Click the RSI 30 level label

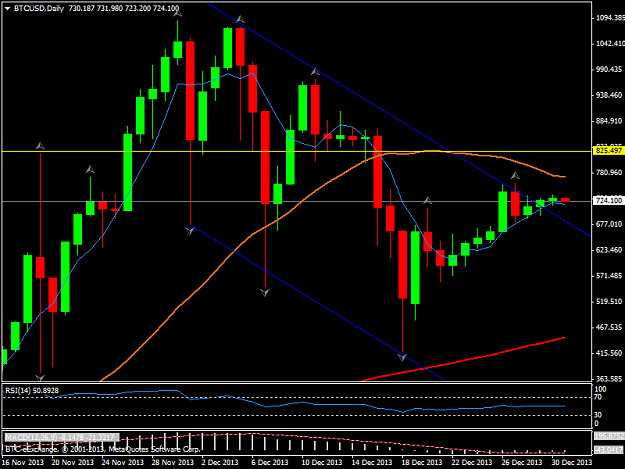tap(598, 415)
